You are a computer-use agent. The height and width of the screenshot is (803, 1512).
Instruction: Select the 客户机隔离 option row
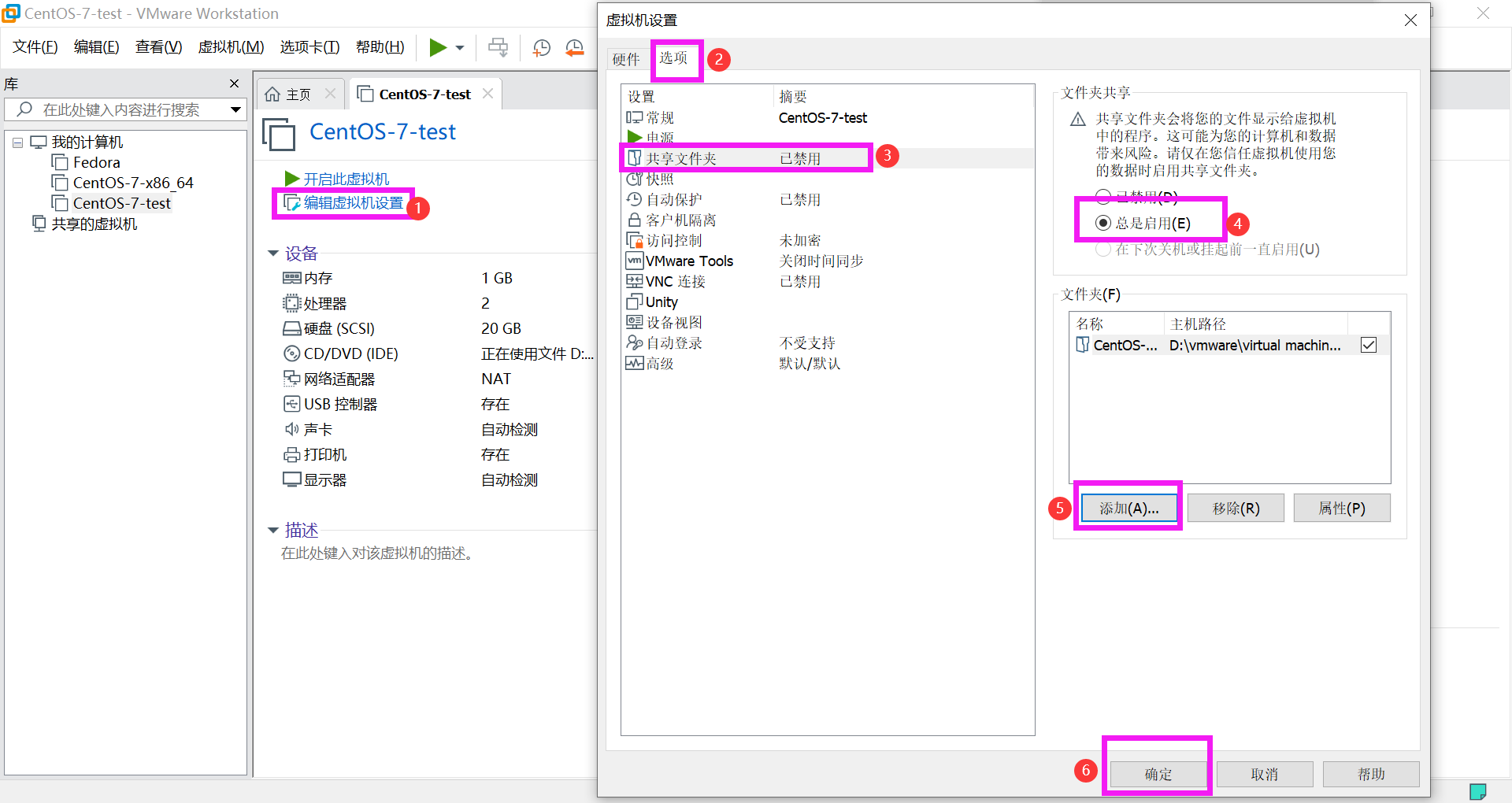[827, 220]
